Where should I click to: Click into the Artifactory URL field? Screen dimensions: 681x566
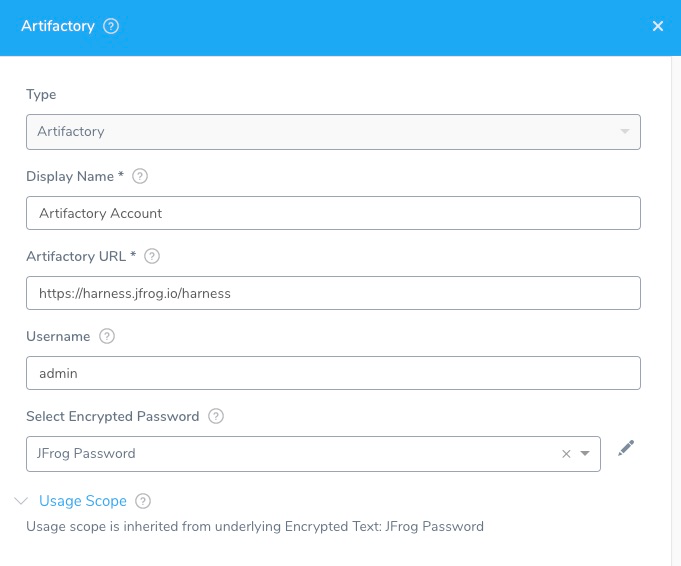[x=333, y=293]
